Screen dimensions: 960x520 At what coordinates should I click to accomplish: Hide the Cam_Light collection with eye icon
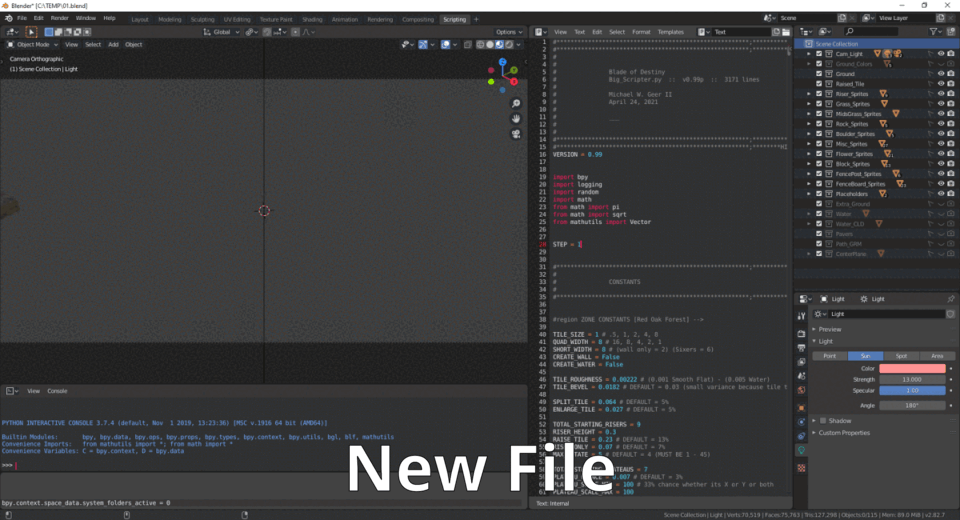click(941, 54)
